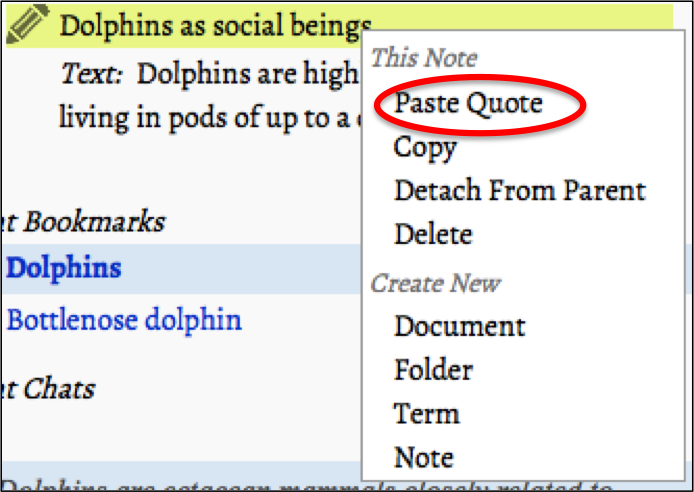Create a new Document from the menu
694x492 pixels.
tap(459, 326)
